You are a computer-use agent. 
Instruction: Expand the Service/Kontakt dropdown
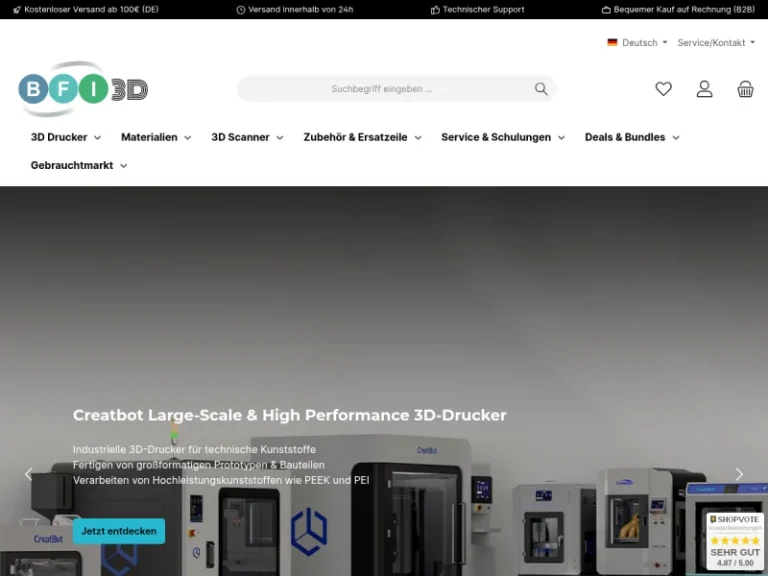click(x=716, y=43)
